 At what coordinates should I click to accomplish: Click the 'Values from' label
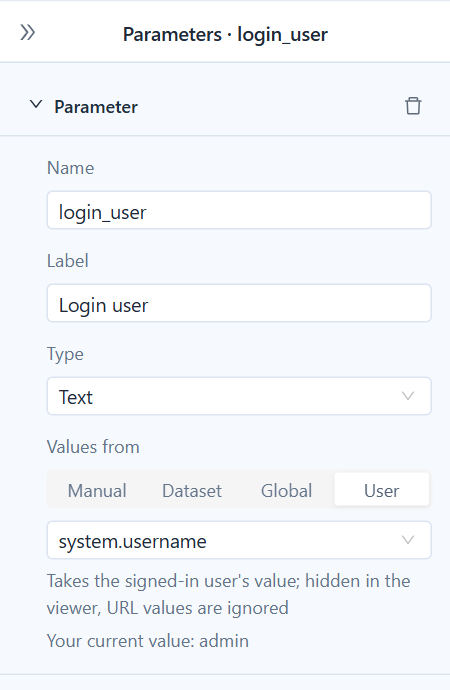click(93, 447)
